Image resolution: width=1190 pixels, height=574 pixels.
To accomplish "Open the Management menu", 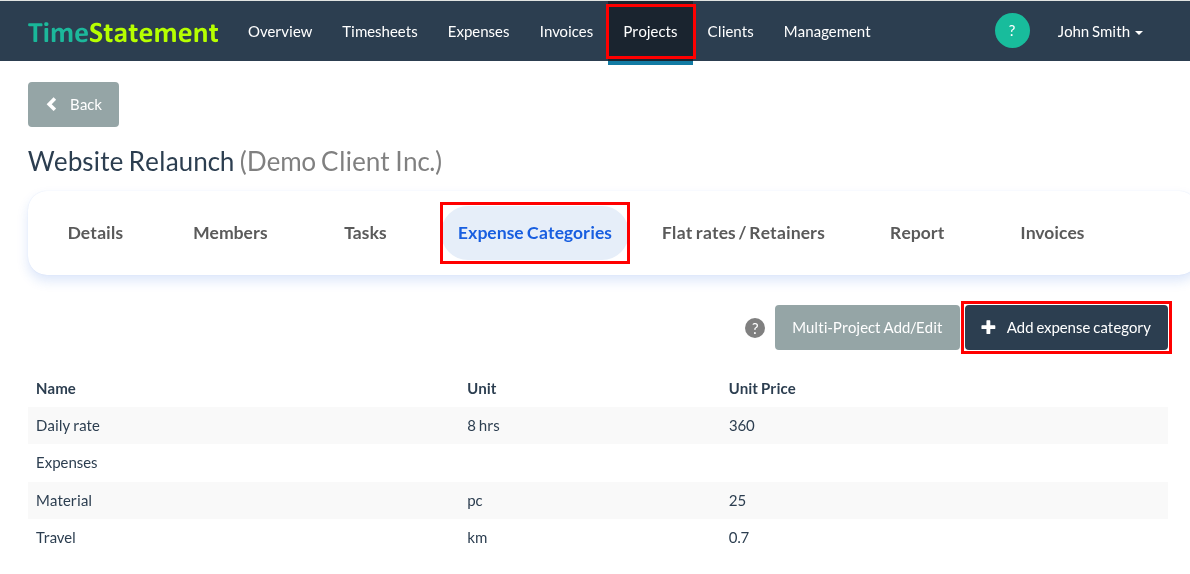I will click(827, 32).
